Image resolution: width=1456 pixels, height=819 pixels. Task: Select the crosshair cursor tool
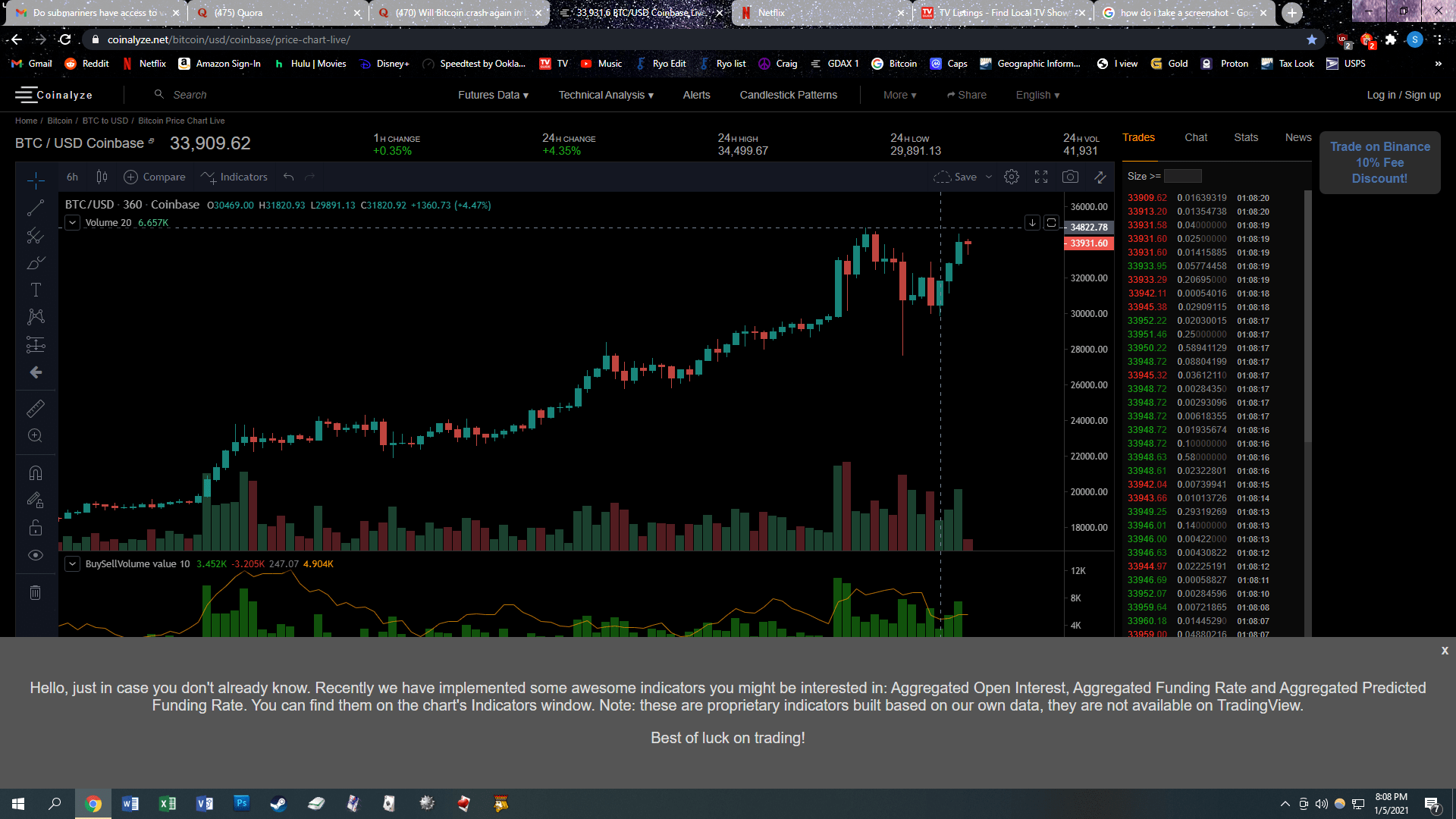[36, 180]
